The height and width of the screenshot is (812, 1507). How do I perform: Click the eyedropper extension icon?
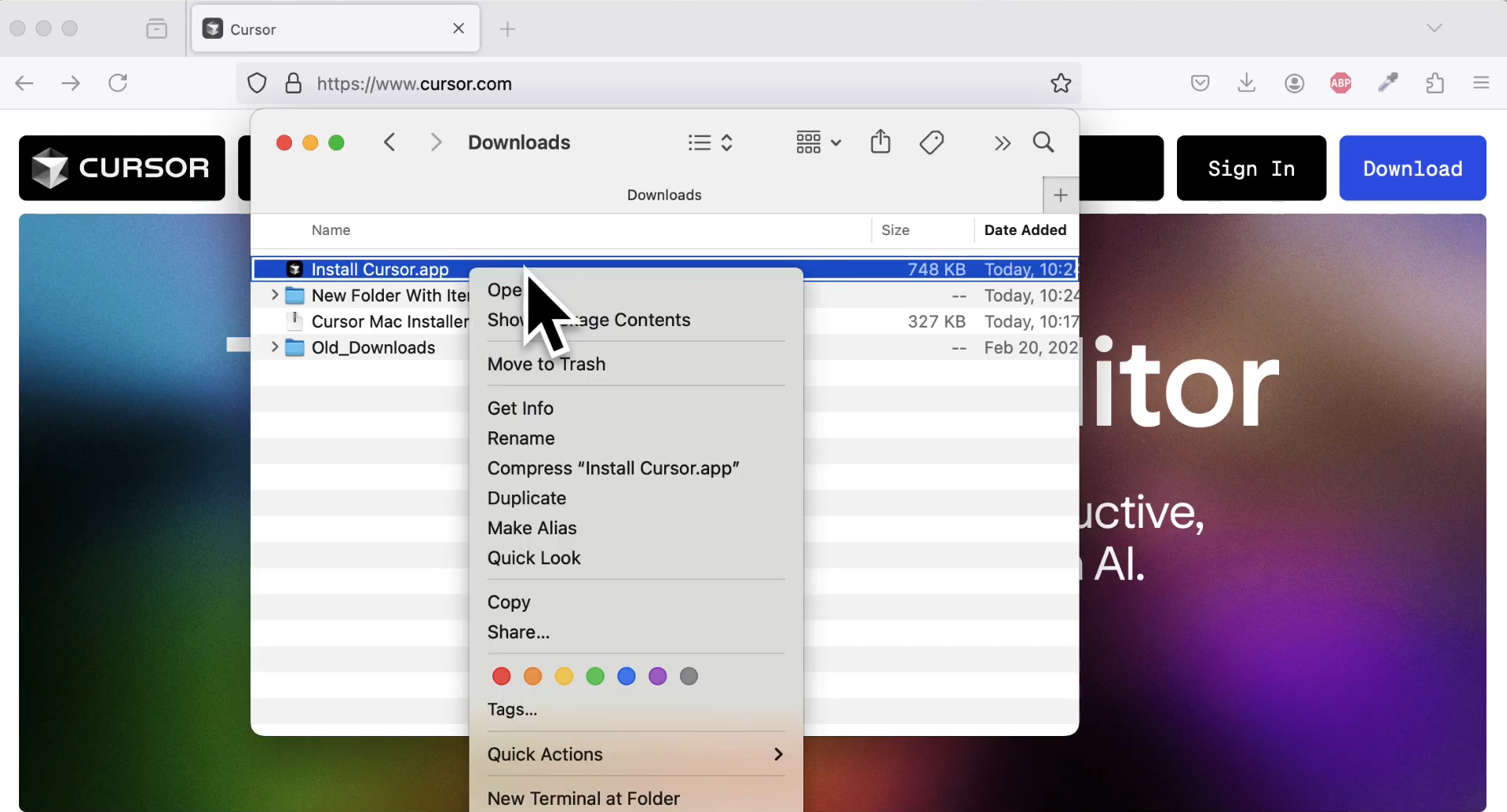click(x=1387, y=83)
